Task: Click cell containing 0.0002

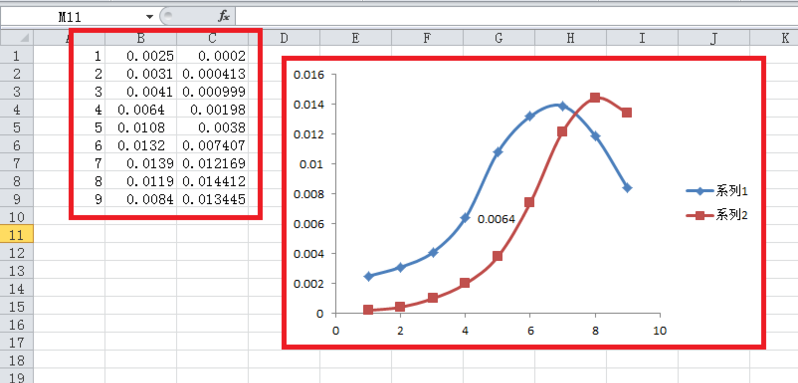Action: 212,56
